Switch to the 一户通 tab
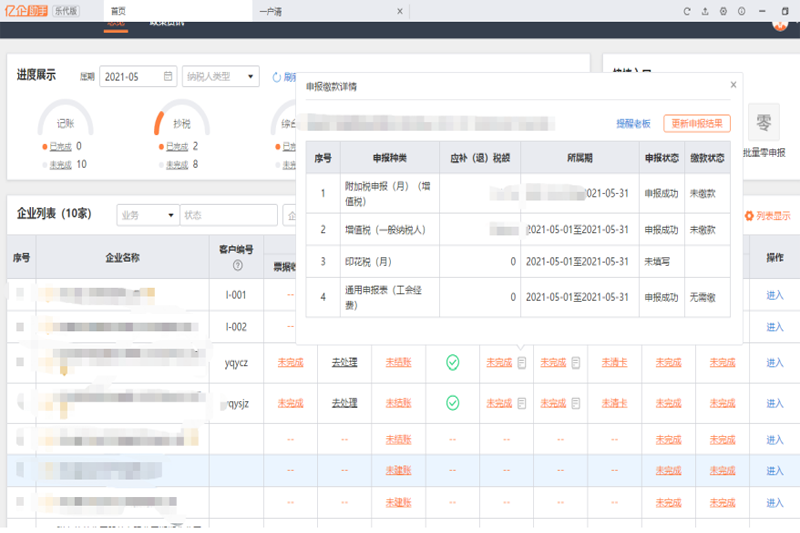The width and height of the screenshot is (800, 533). (270, 11)
